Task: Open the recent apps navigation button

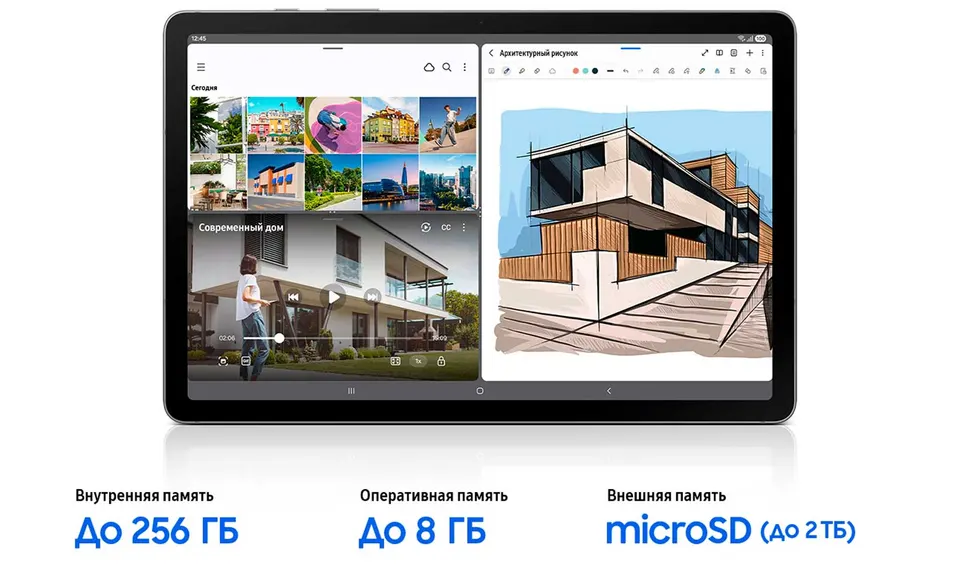Action: [351, 391]
